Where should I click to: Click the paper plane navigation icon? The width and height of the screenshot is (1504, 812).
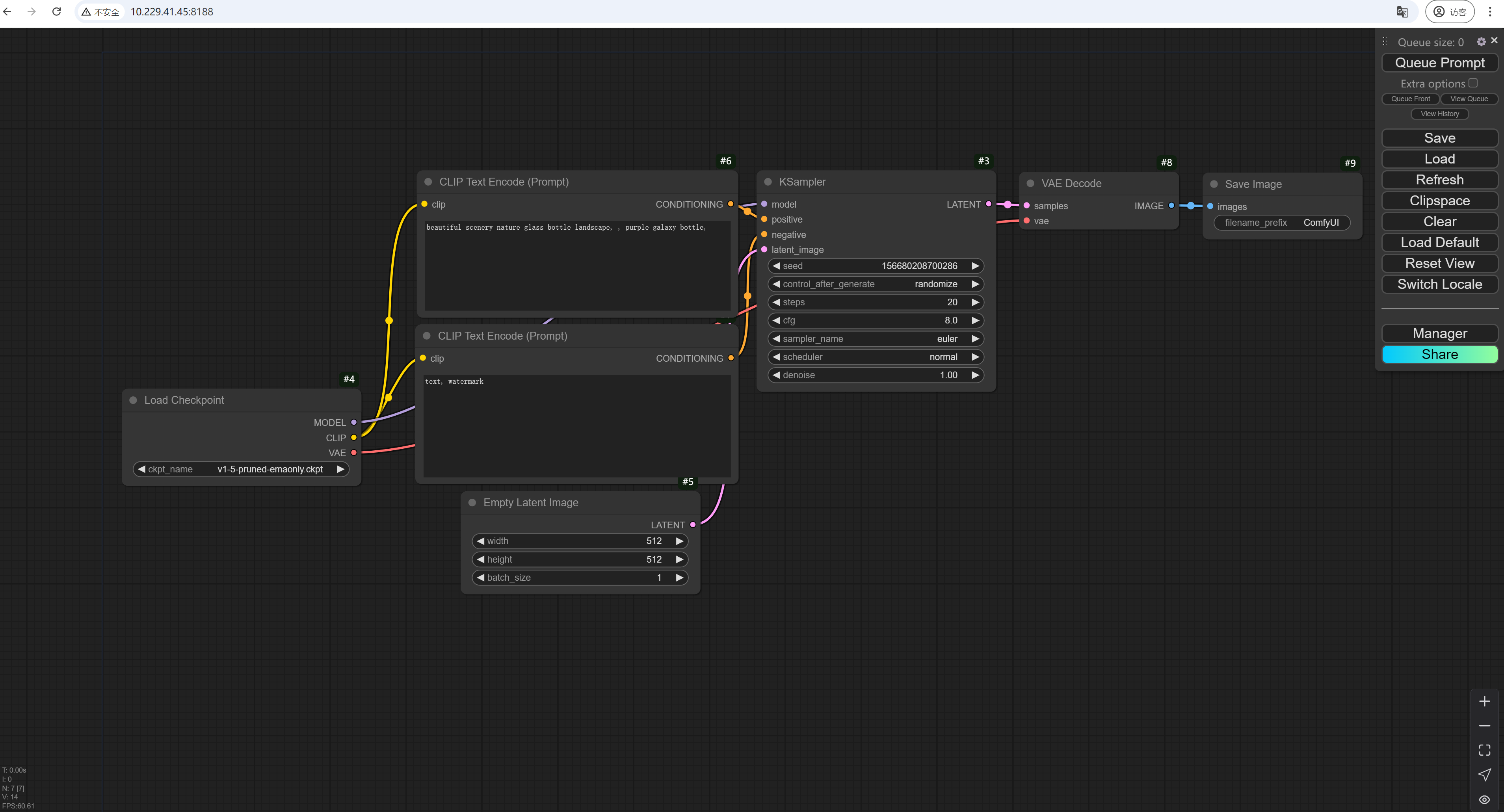click(x=1484, y=775)
